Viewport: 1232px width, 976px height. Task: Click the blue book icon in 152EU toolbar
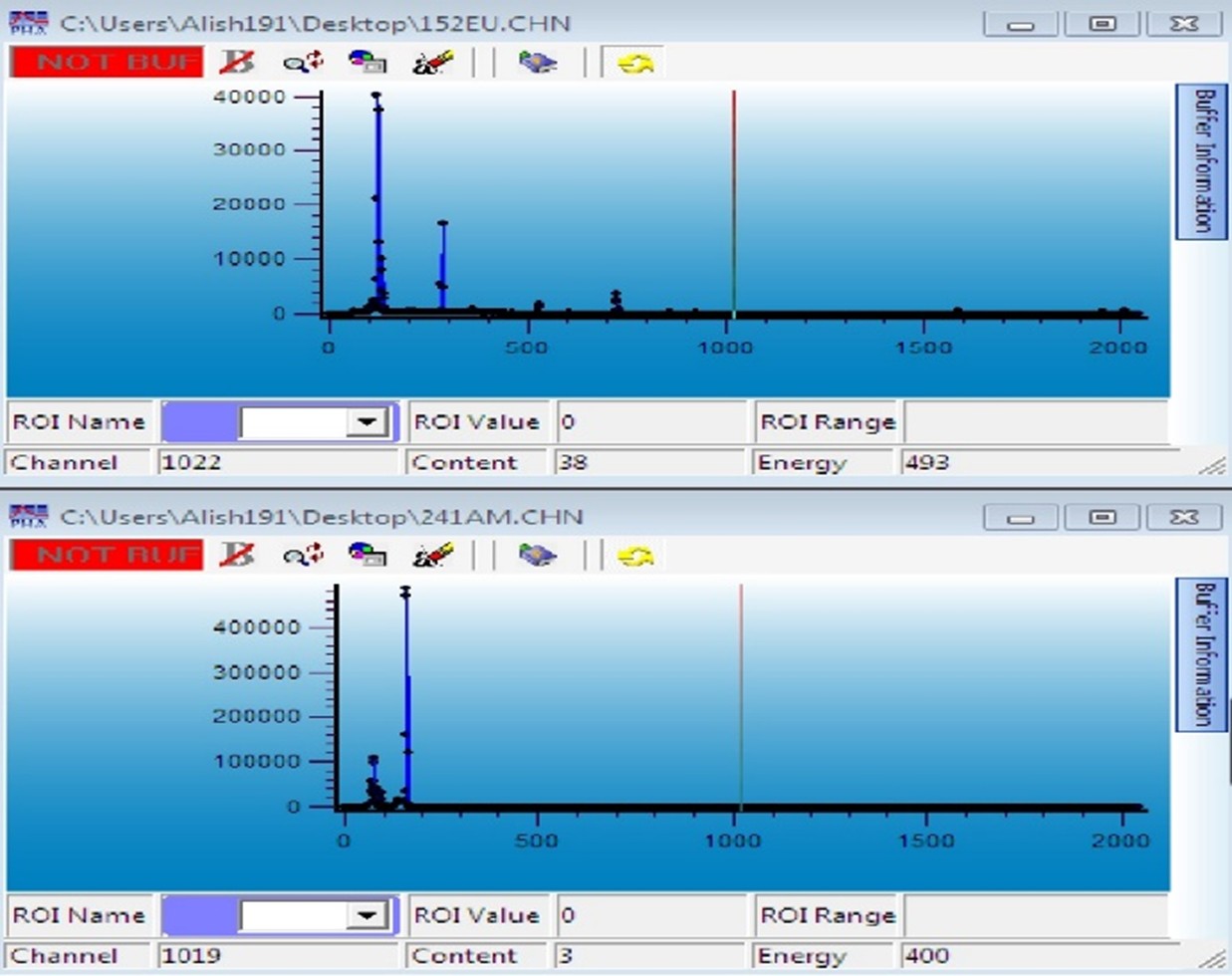click(537, 62)
